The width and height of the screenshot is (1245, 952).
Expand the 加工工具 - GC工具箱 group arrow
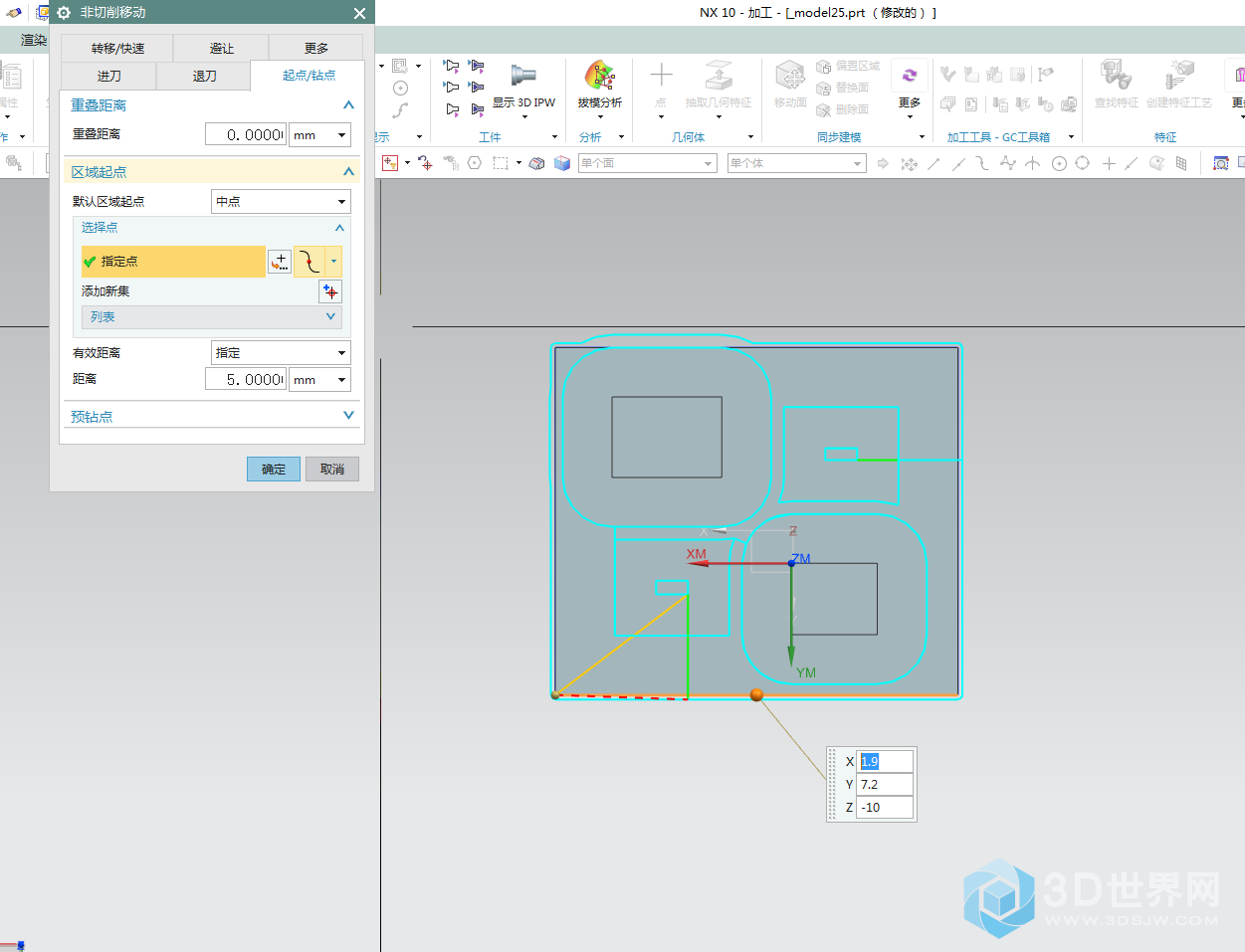1072,137
